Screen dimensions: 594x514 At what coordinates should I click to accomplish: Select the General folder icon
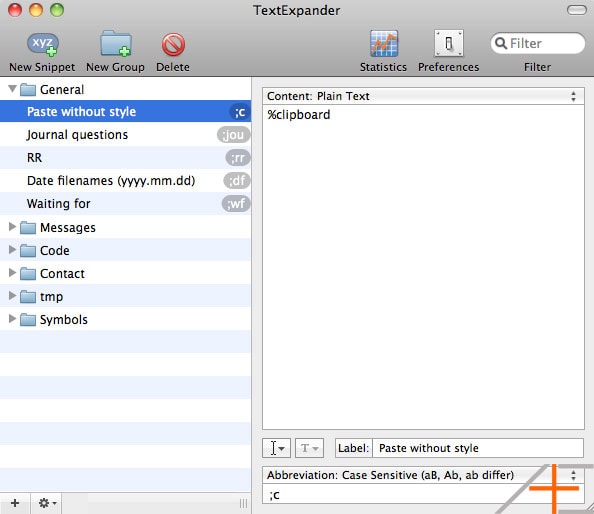28,90
